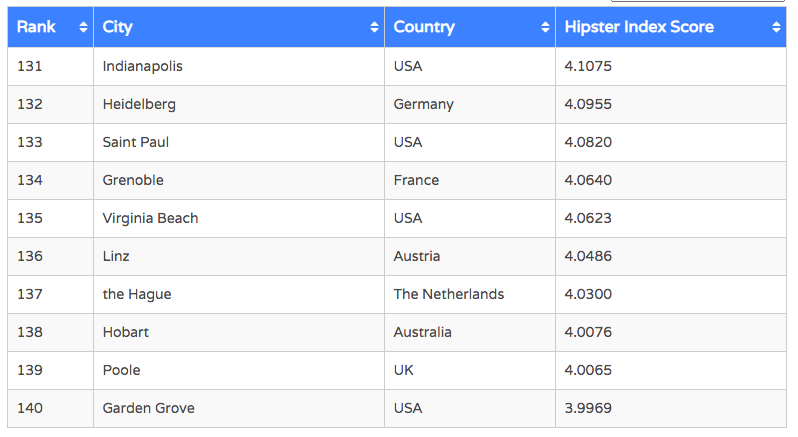Image resolution: width=798 pixels, height=437 pixels.
Task: Click the sort arrows in Country column header
Action: pos(545,28)
